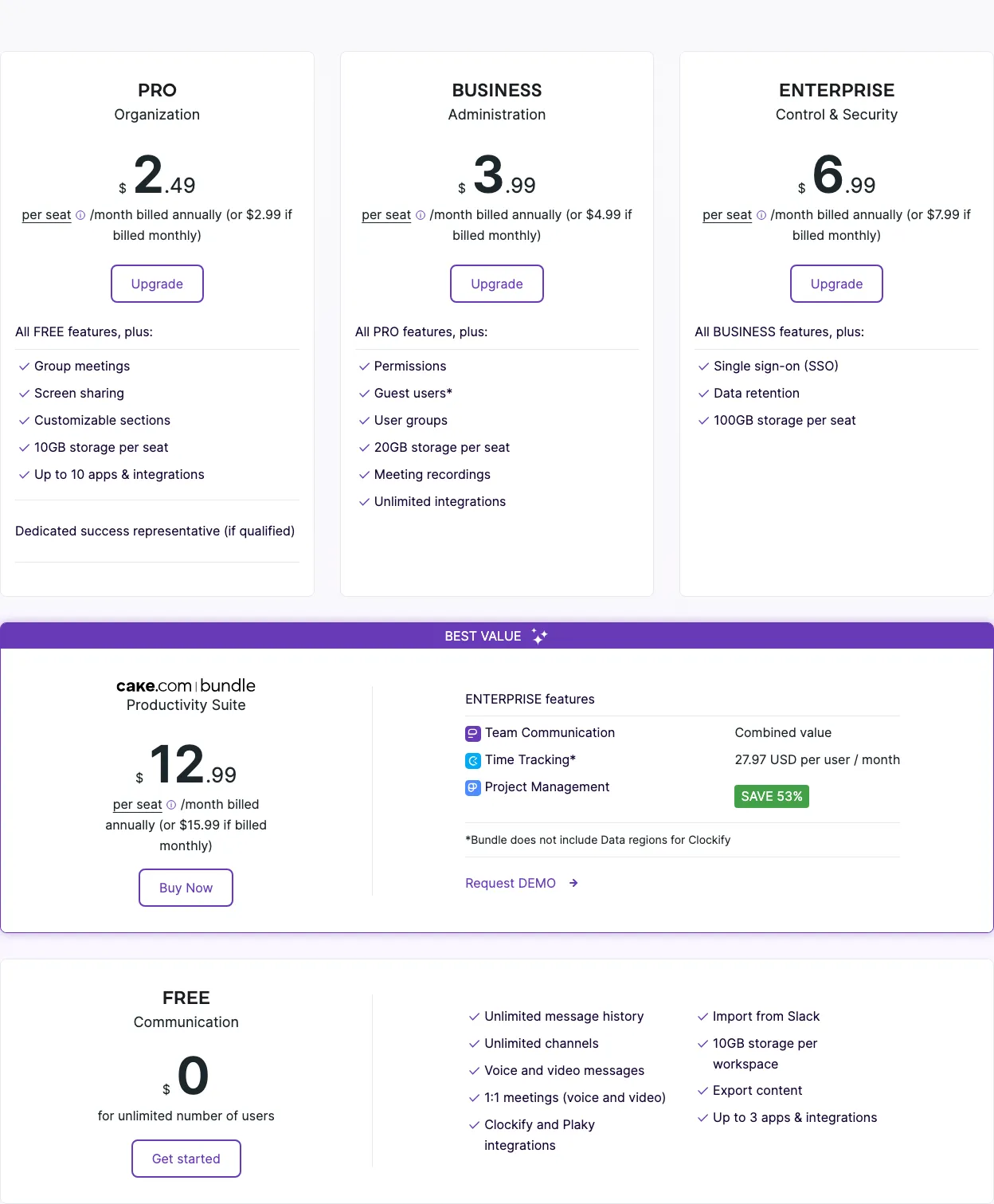Select the Time Tracking Clockify icon
Screen dimensions: 994x1204
click(472, 760)
